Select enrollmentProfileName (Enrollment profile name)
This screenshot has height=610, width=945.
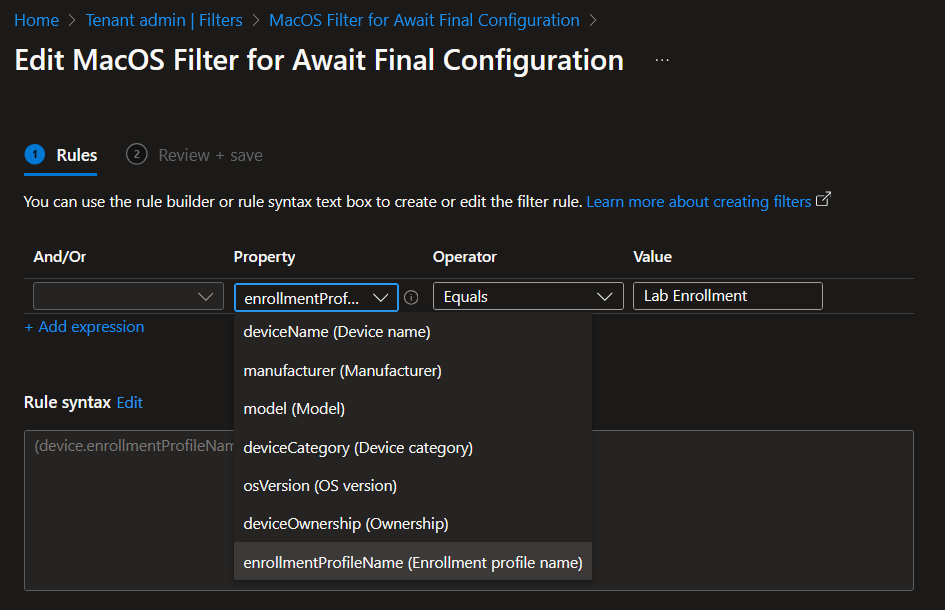point(413,562)
